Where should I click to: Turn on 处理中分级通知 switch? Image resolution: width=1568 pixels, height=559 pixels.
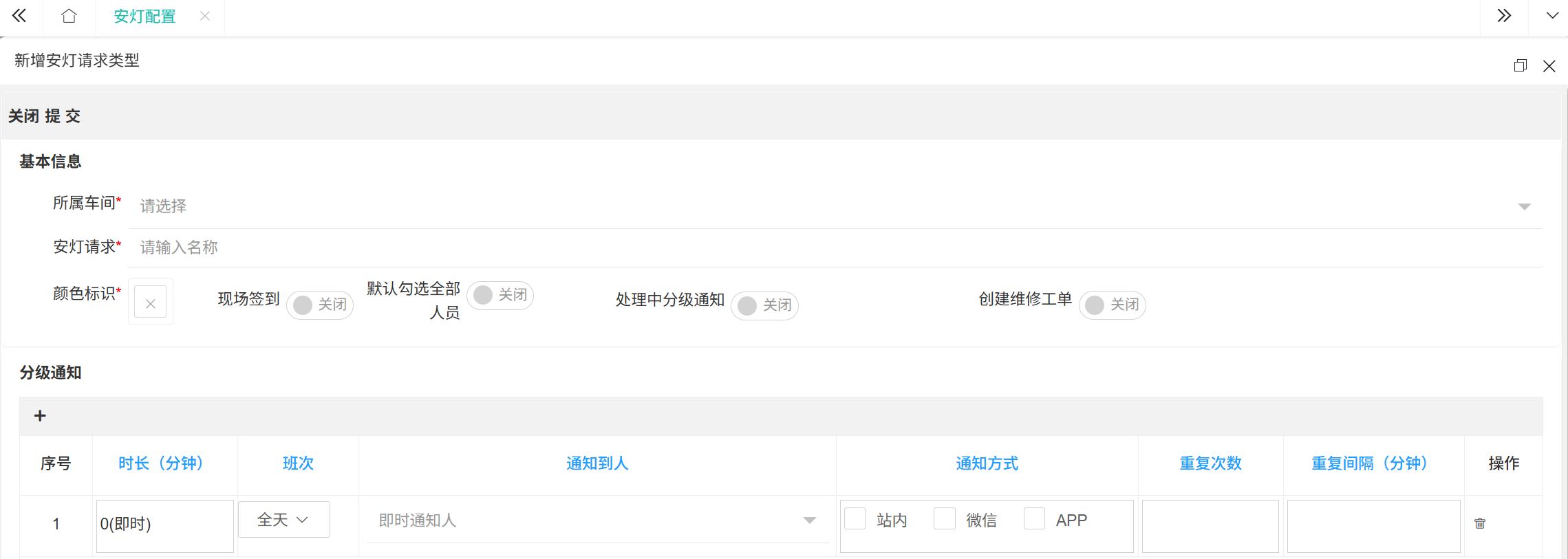pyautogui.click(x=764, y=305)
